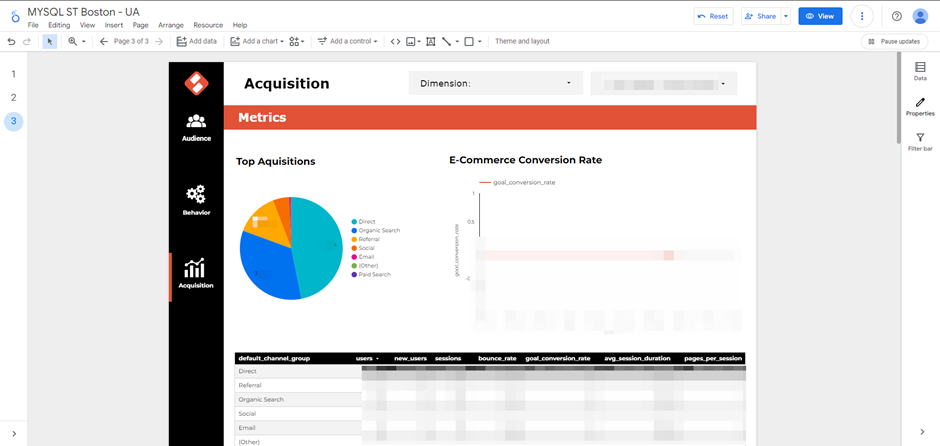Click the three-dot more options button
The width and height of the screenshot is (940, 446).
point(862,17)
